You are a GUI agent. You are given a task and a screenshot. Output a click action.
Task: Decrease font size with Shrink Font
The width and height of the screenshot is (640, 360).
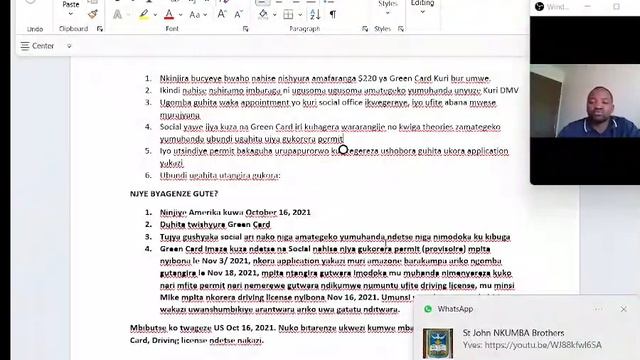pos(238,14)
